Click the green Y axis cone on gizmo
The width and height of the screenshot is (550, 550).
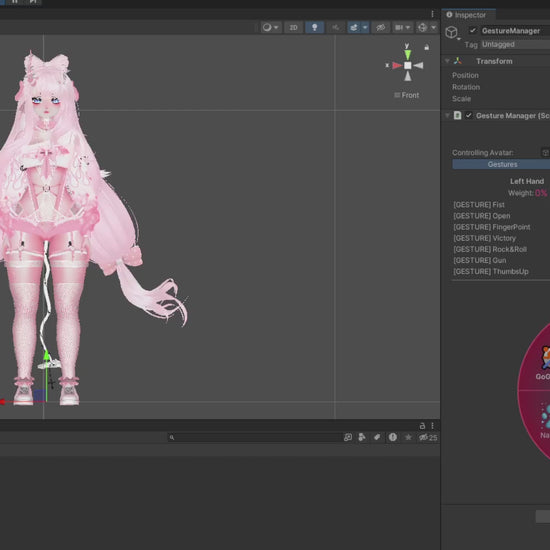(x=407, y=55)
